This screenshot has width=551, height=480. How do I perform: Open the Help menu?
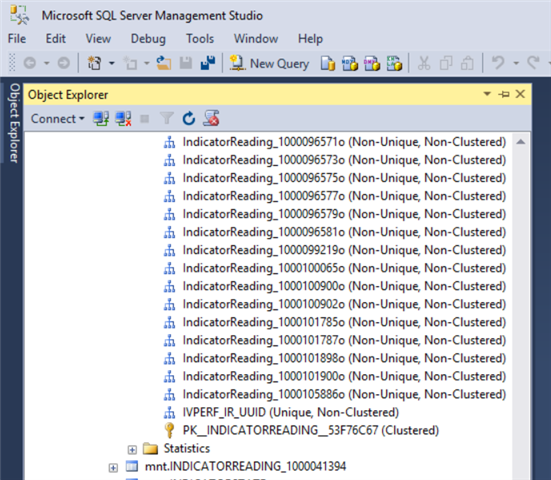(310, 39)
